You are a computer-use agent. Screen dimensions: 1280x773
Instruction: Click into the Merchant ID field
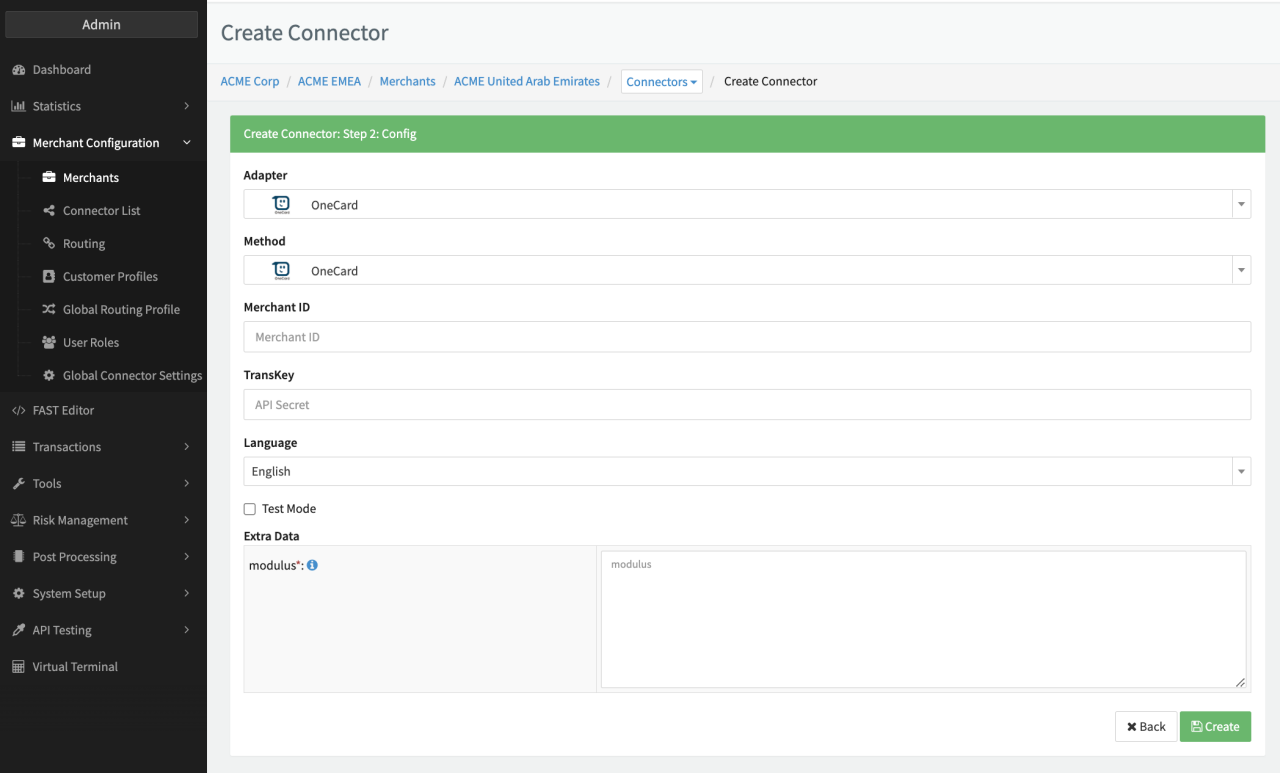[746, 337]
